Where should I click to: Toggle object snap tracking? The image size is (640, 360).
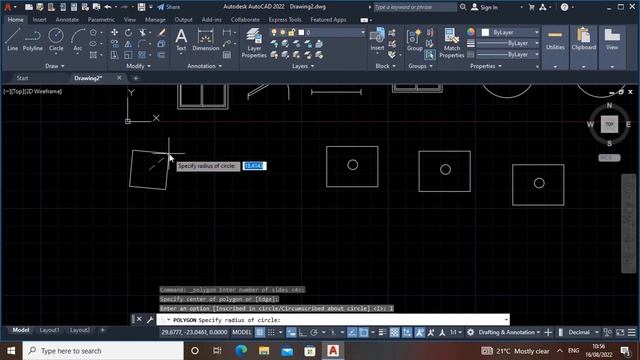(352, 333)
